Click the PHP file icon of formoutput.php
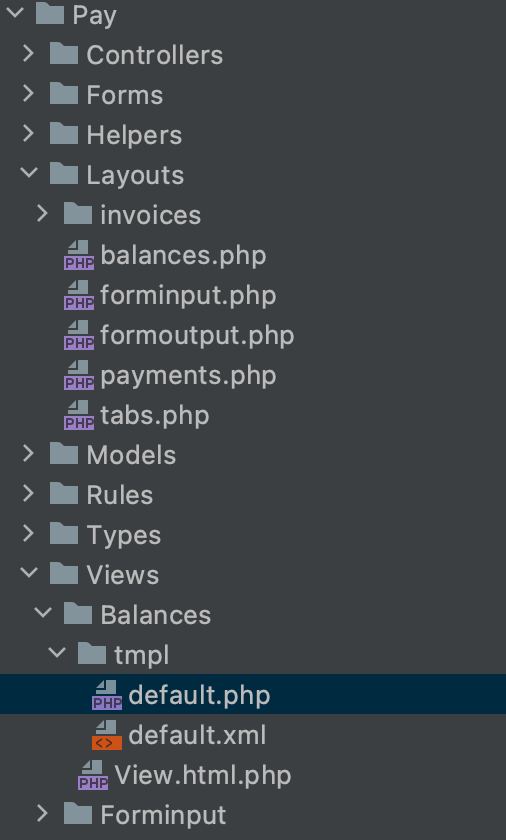The height and width of the screenshot is (840, 506). [79, 335]
